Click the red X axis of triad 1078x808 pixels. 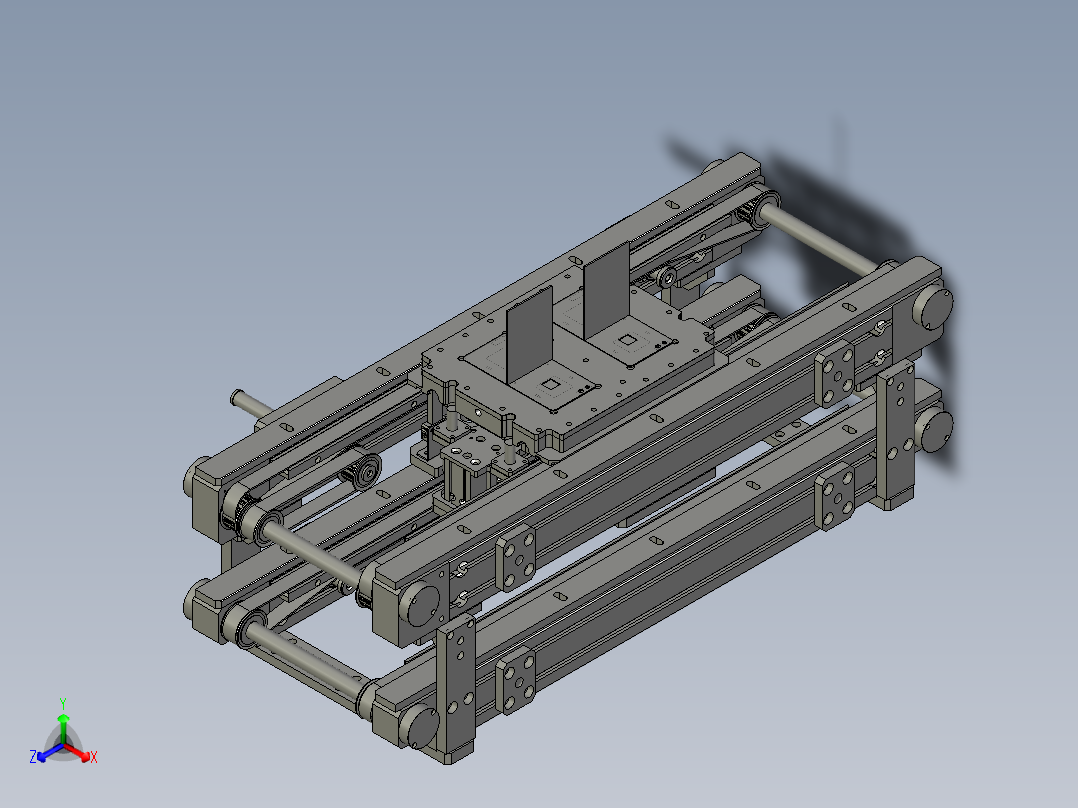(x=78, y=752)
